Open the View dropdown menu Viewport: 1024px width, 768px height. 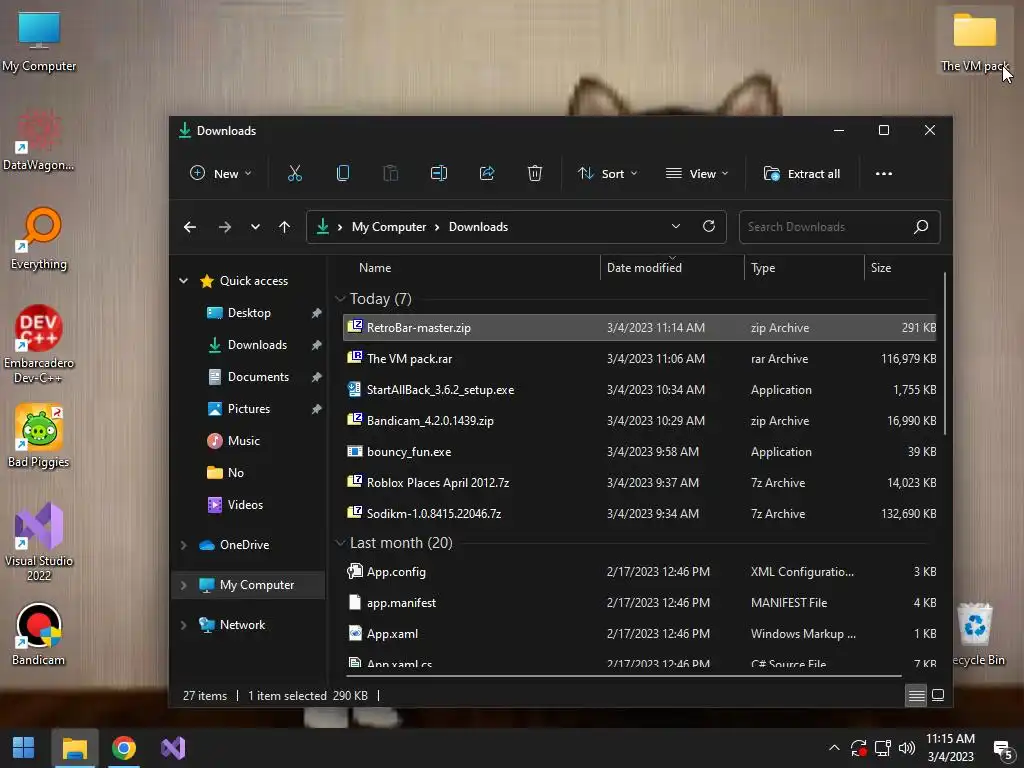tap(697, 174)
